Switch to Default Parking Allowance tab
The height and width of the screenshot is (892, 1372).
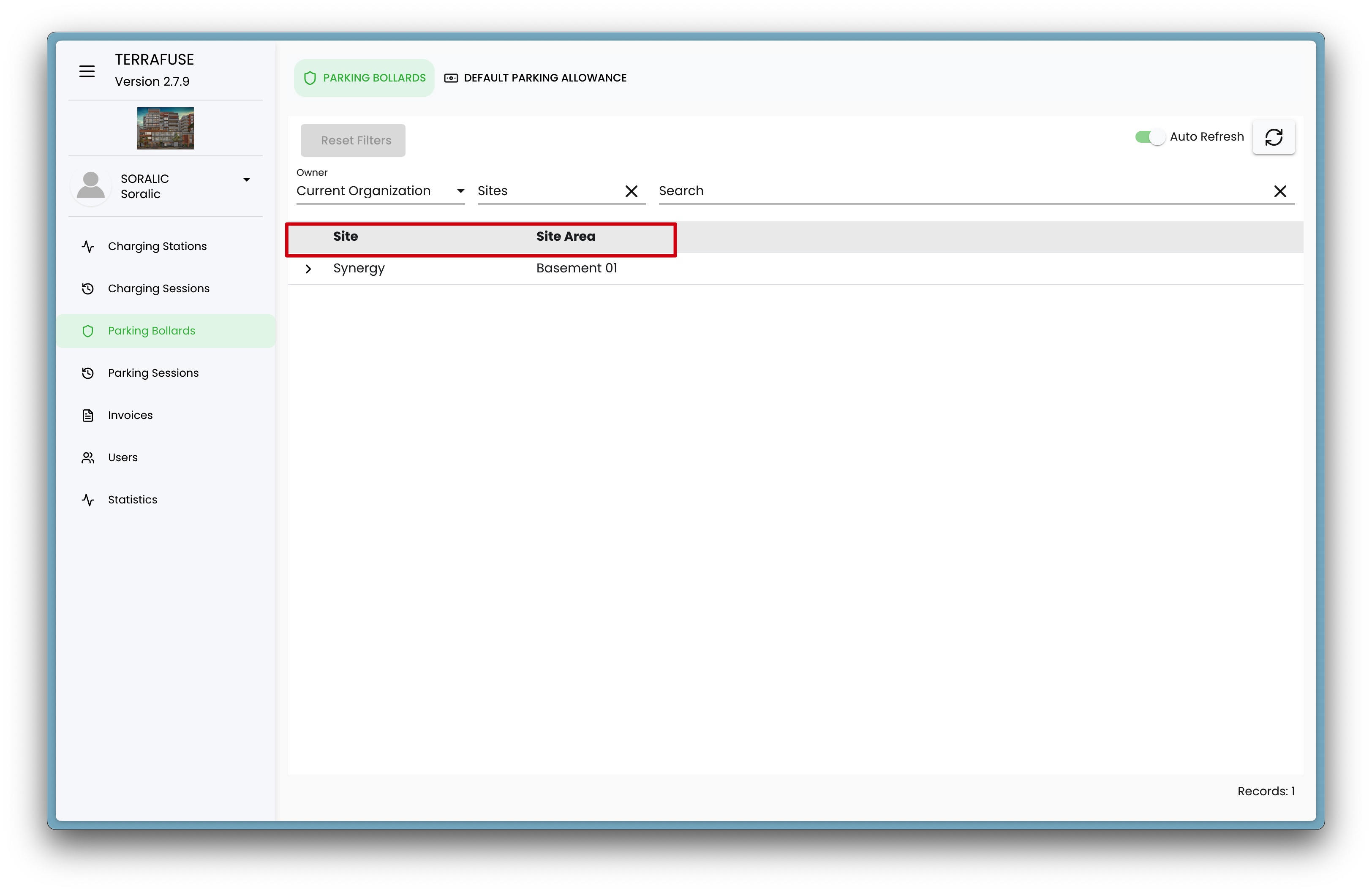point(536,78)
